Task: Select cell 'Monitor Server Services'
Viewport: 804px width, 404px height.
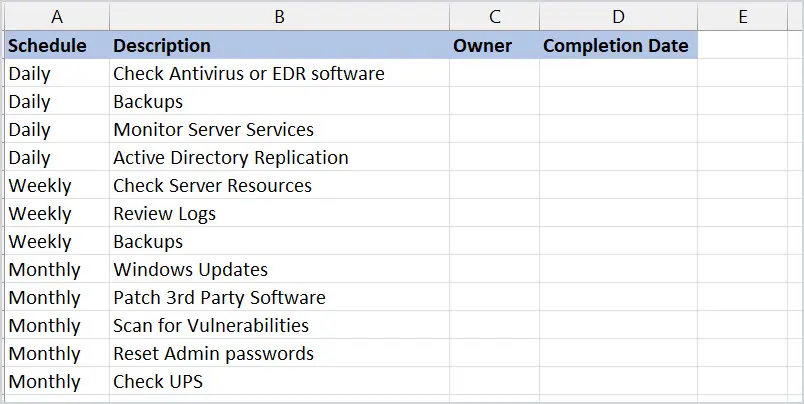Action: click(x=279, y=129)
